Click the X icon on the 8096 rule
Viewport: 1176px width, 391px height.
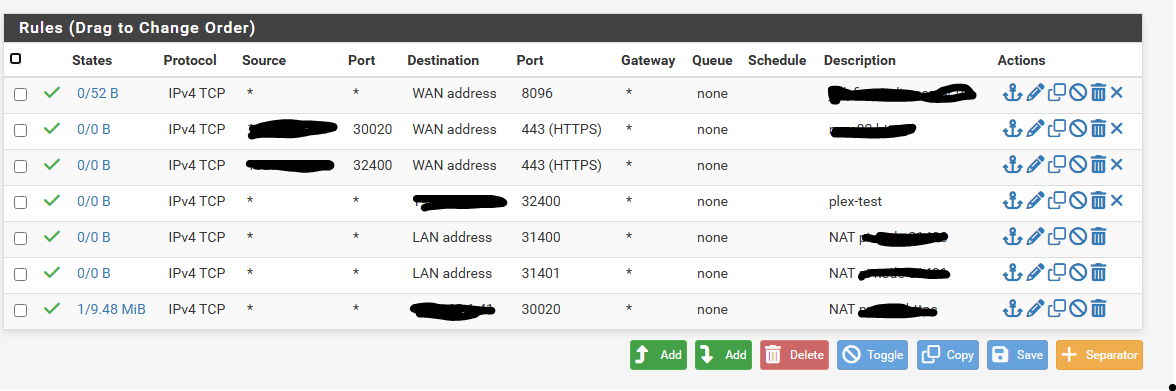1116,93
